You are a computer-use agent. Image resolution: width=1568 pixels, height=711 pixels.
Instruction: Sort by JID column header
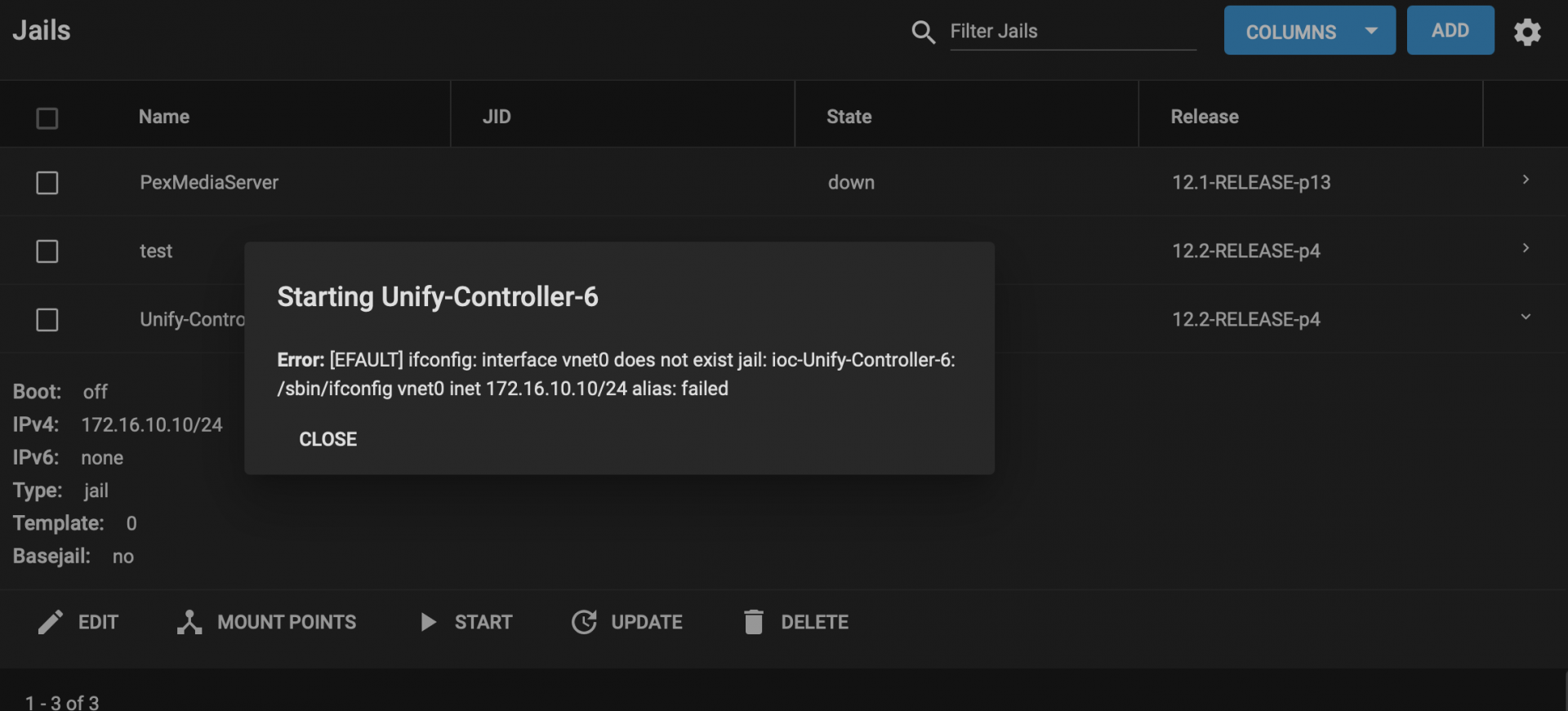click(497, 117)
